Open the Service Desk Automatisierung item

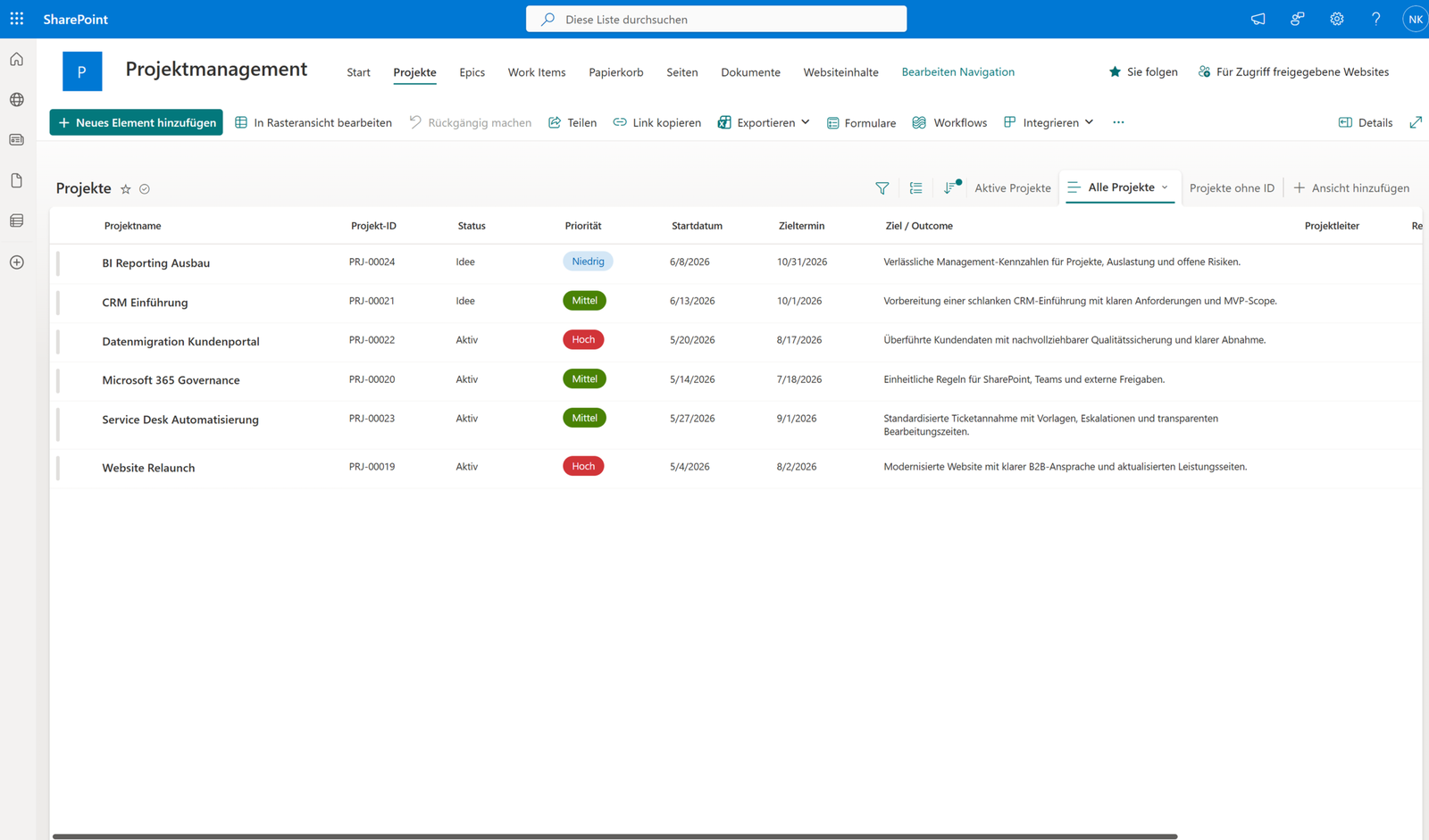point(180,420)
